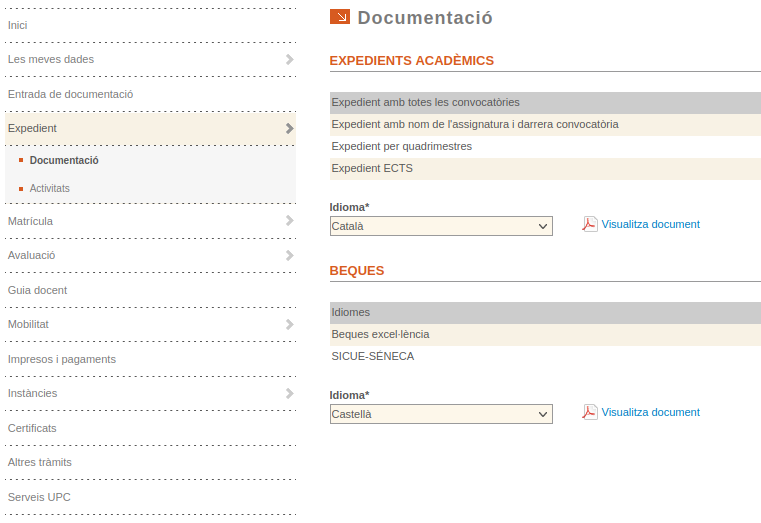Open Entrada de documentació menu item

coord(70,94)
